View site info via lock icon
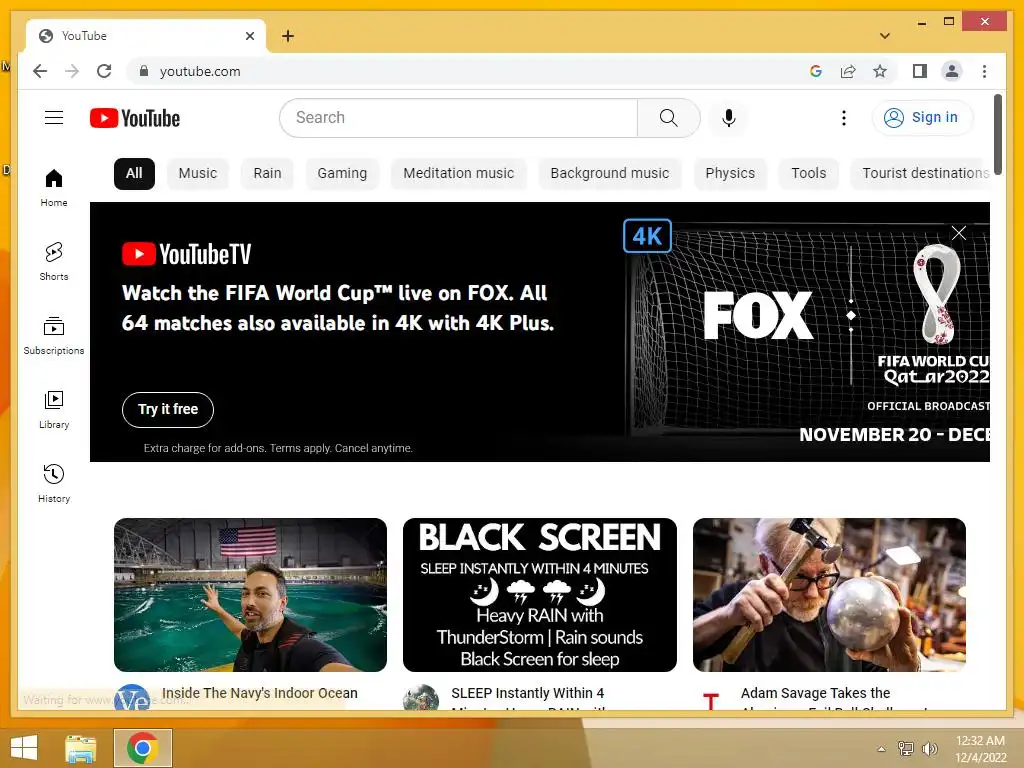This screenshot has width=1024, height=768. 144,71
